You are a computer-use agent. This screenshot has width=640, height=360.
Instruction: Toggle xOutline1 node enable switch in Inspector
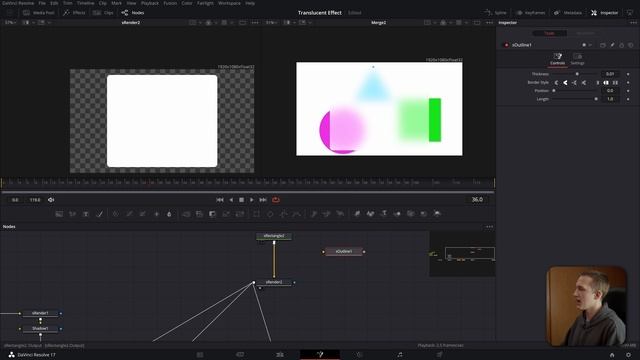tap(506, 45)
